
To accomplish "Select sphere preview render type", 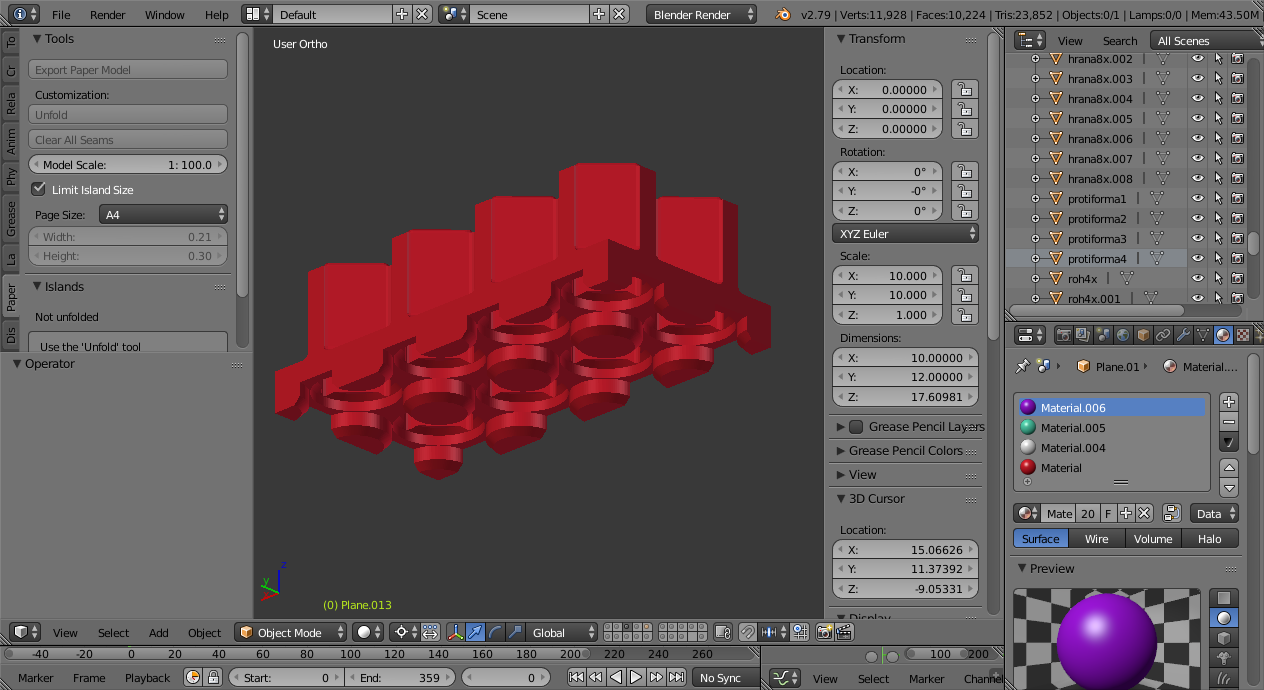I will tap(1224, 618).
